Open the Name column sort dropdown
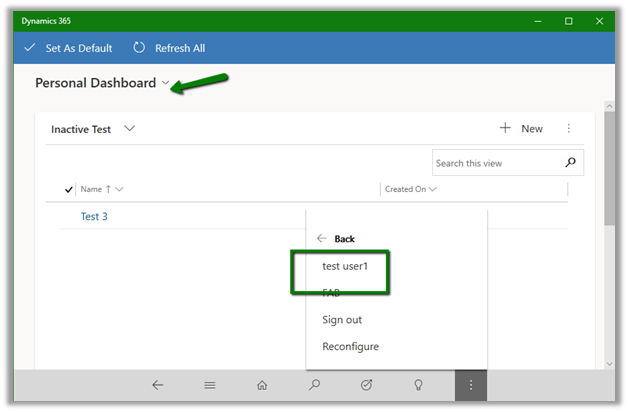Screen dimensions: 628x412 click(x=119, y=189)
